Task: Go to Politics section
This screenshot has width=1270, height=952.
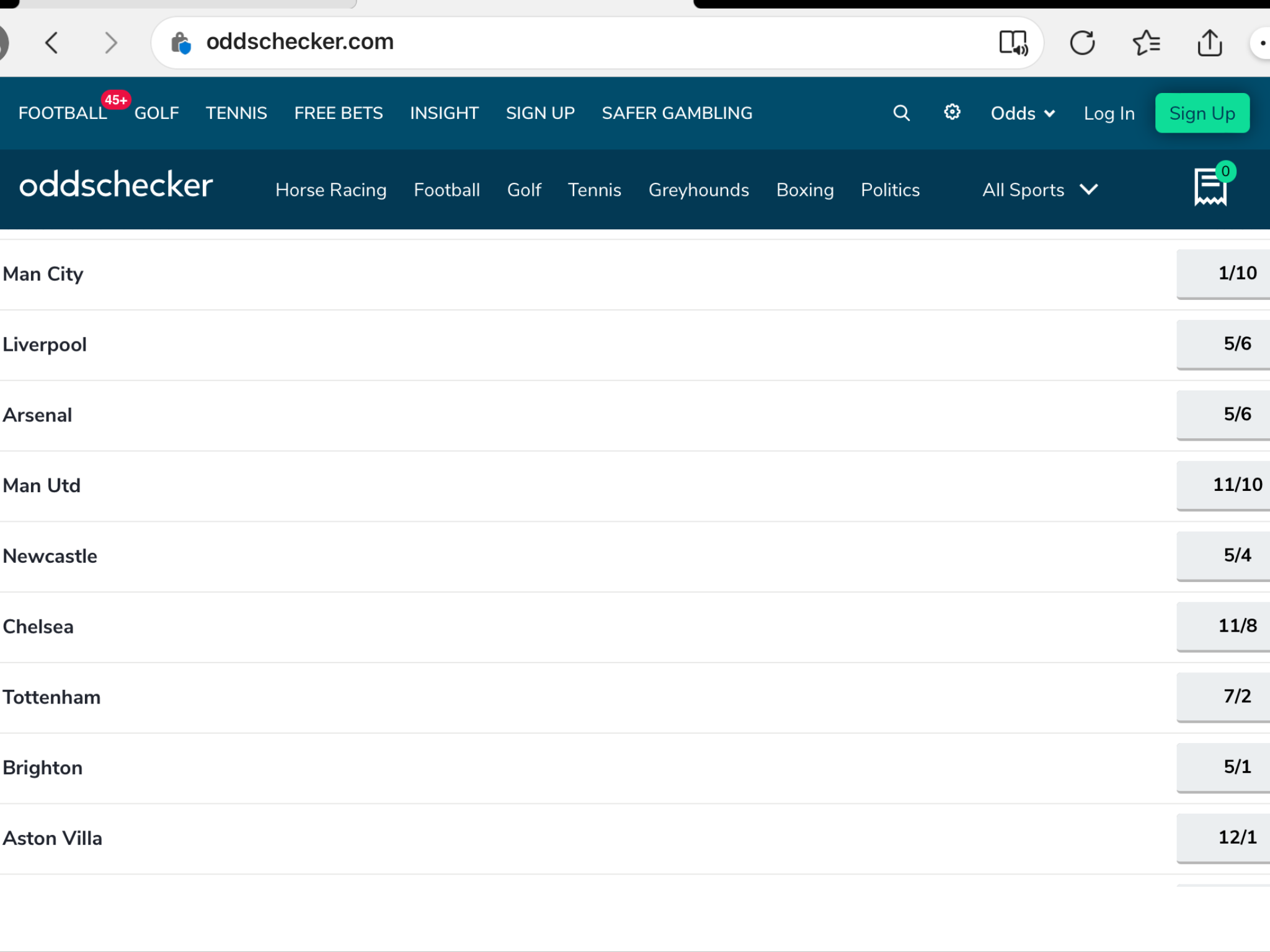Action: 890,190
